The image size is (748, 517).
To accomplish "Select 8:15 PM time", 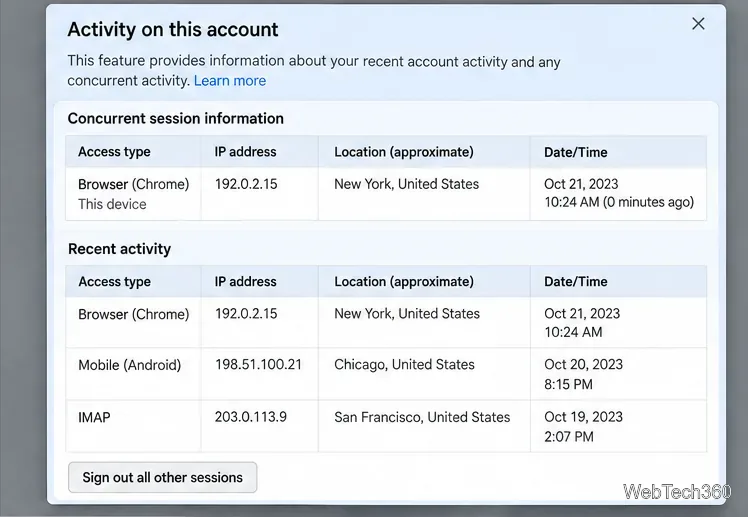I will [568, 384].
